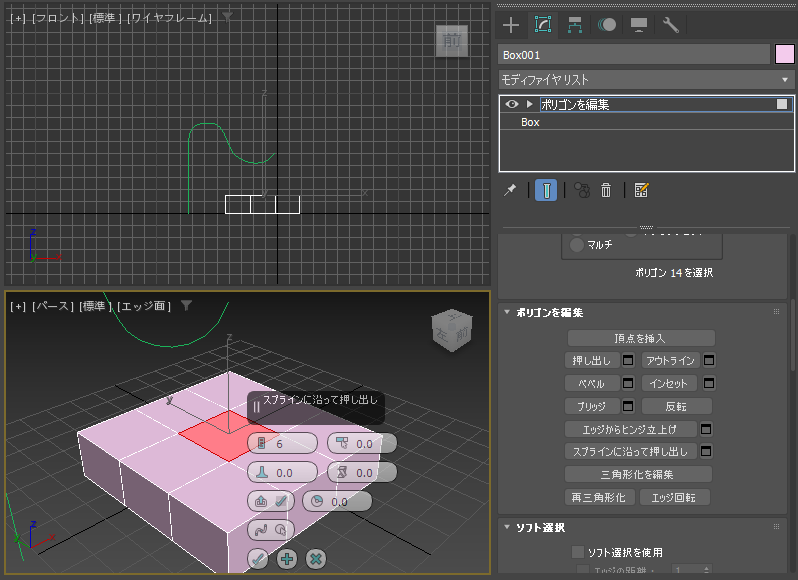Click the 押し出し button

click(592, 361)
